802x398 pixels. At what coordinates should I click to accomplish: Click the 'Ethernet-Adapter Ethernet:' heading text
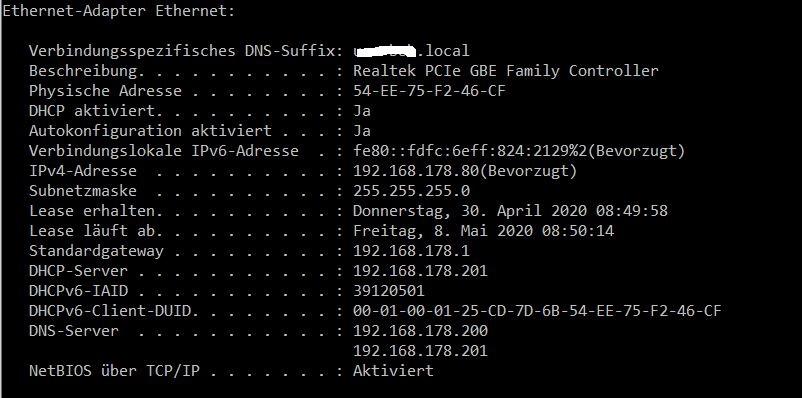pos(118,11)
